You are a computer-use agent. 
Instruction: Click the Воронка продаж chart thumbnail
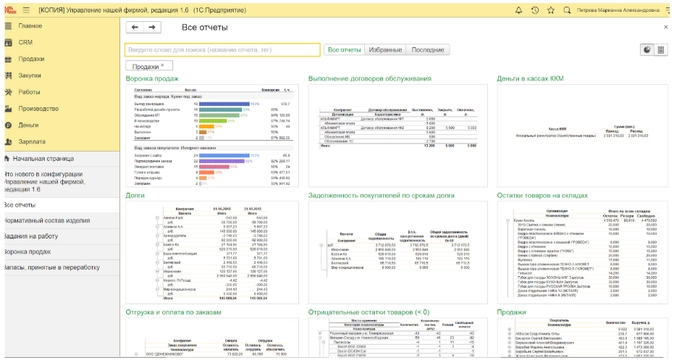pyautogui.click(x=212, y=135)
